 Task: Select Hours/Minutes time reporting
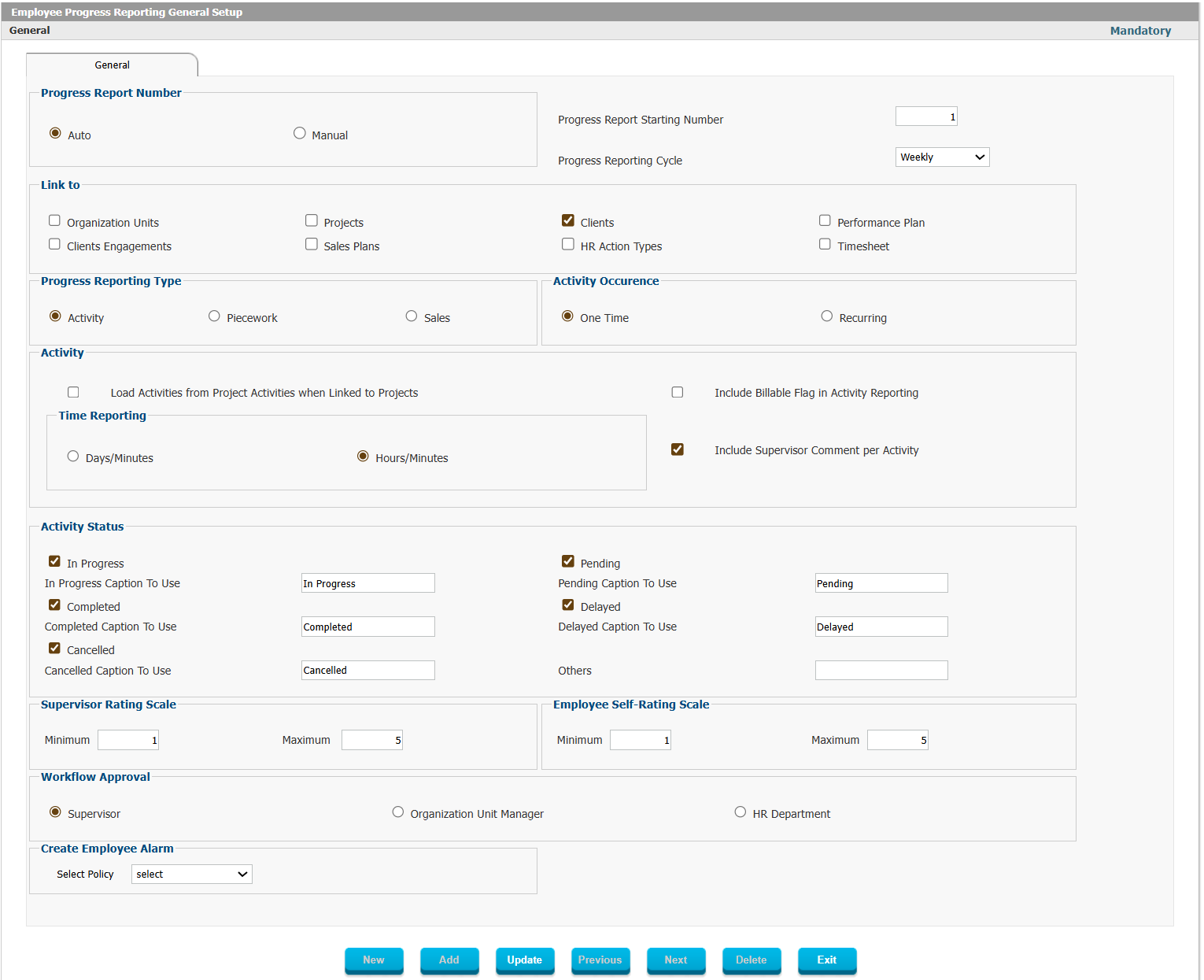pyautogui.click(x=363, y=456)
